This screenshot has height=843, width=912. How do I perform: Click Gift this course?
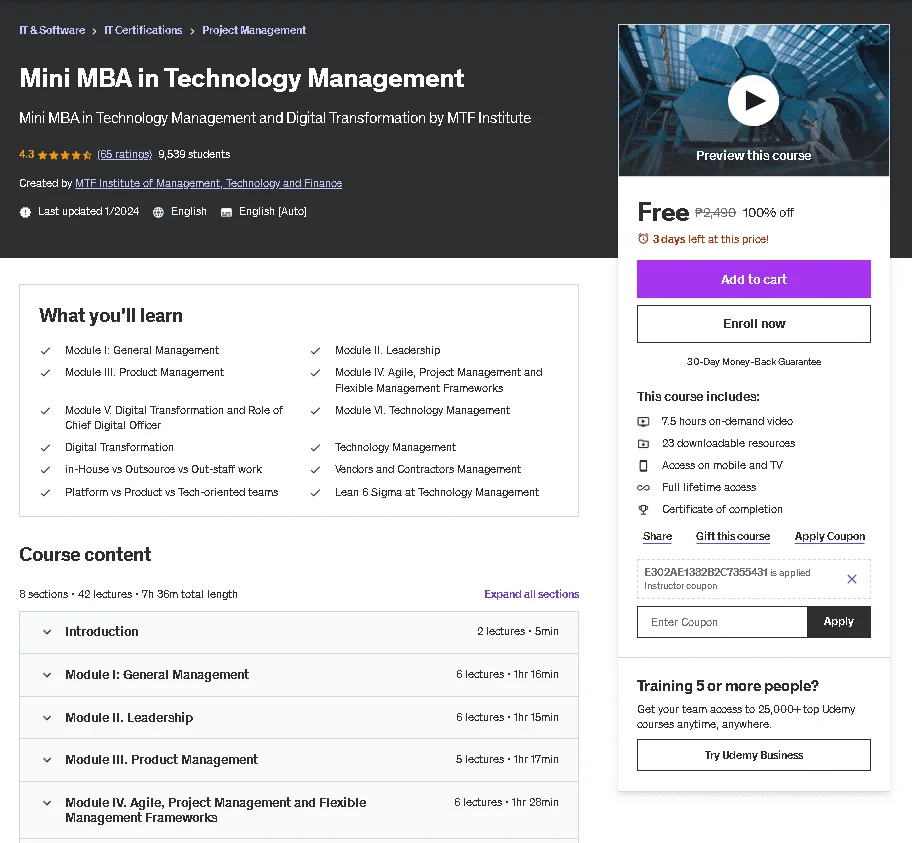point(733,536)
